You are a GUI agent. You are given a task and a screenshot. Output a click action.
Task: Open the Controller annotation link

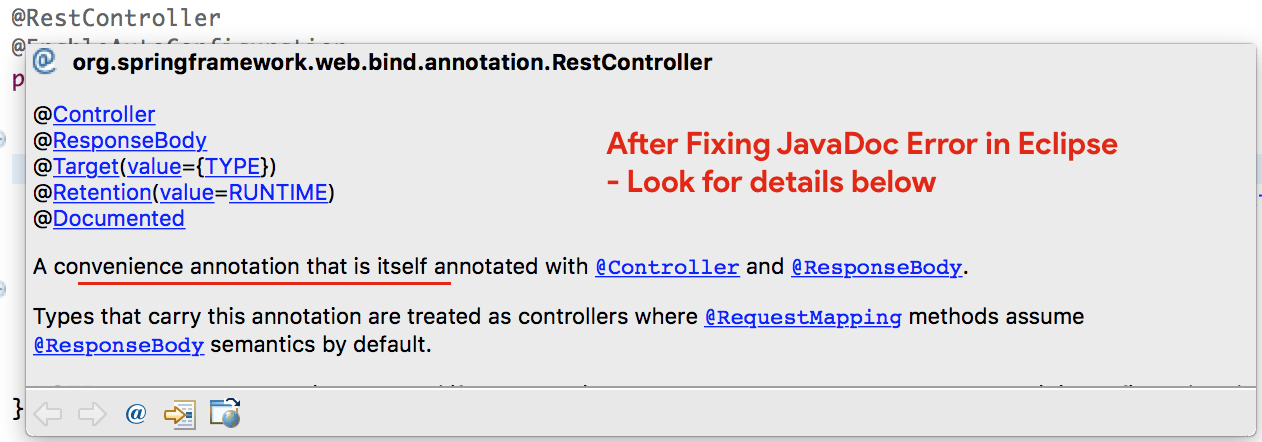[x=104, y=115]
